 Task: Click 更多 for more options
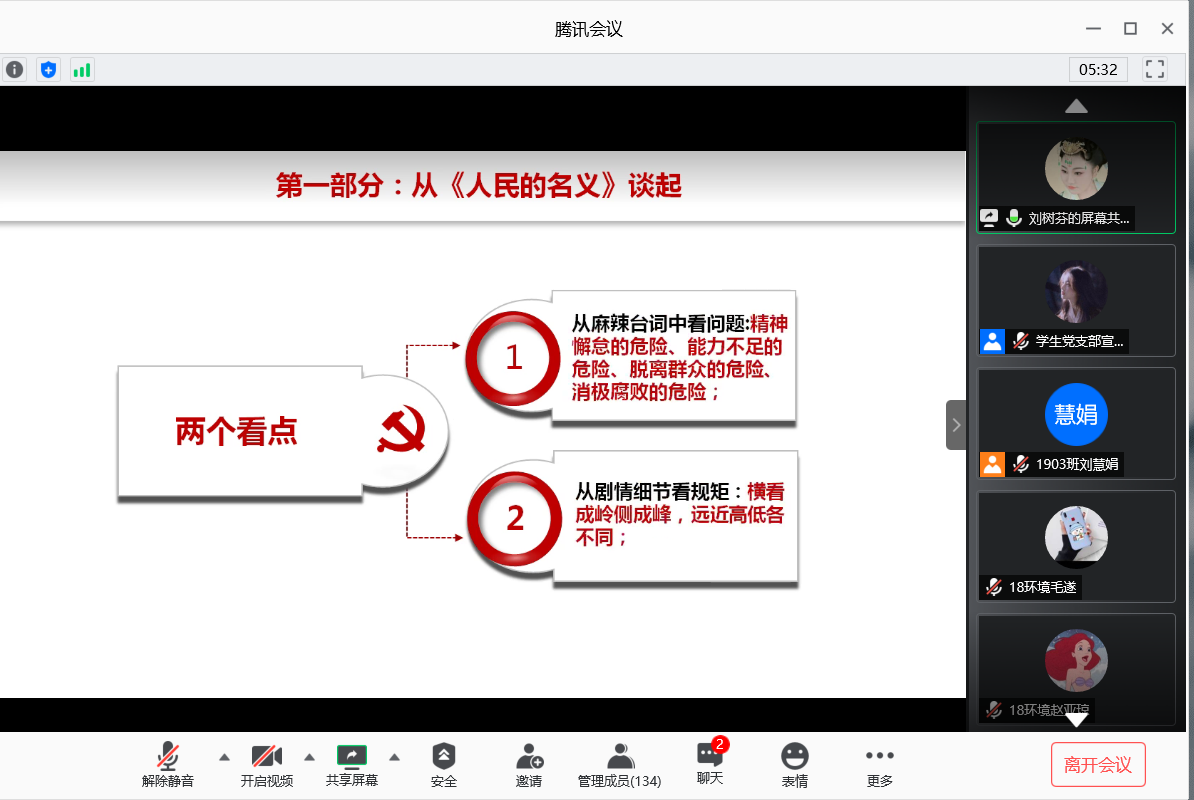tap(880, 765)
